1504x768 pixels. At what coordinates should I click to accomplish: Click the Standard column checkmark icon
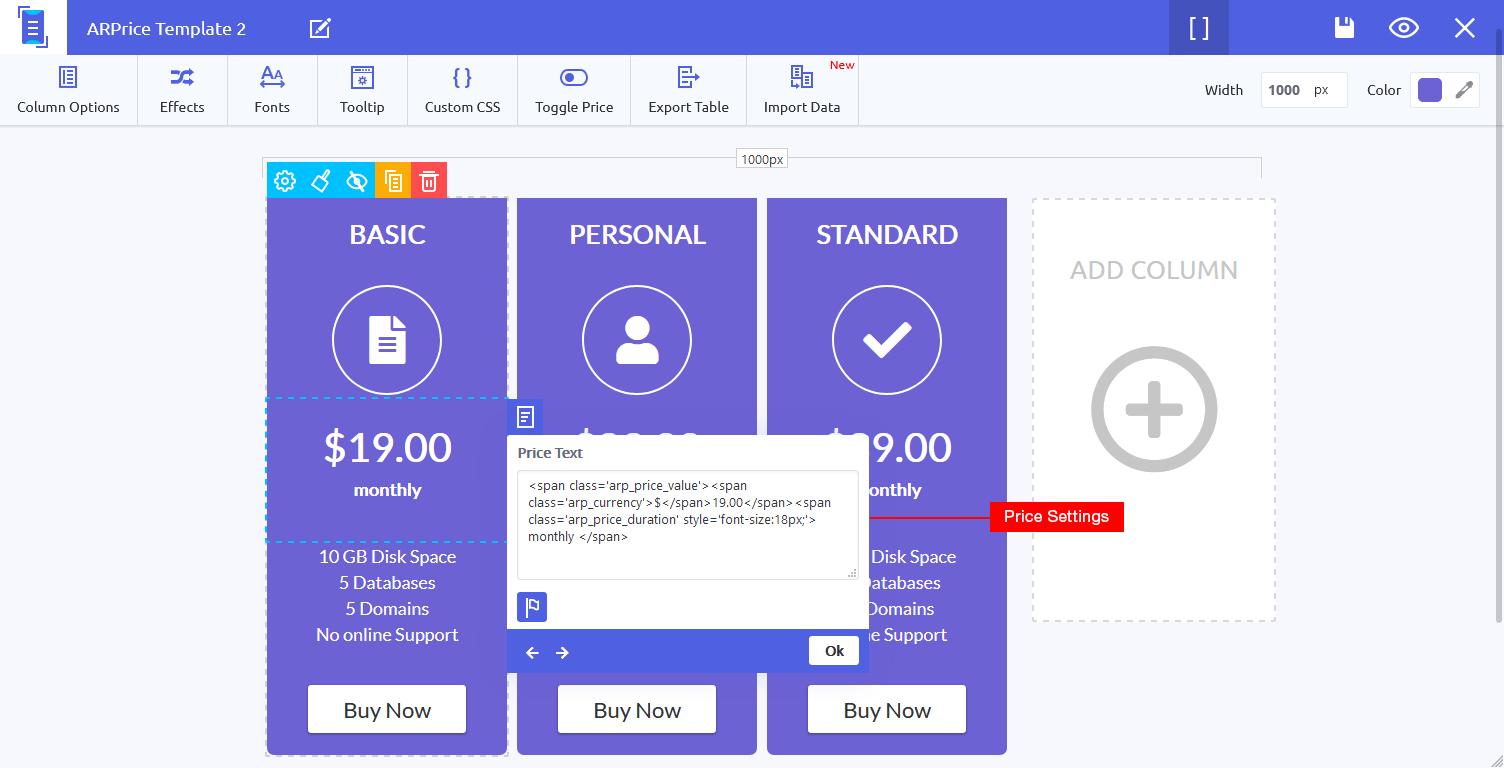tap(887, 339)
